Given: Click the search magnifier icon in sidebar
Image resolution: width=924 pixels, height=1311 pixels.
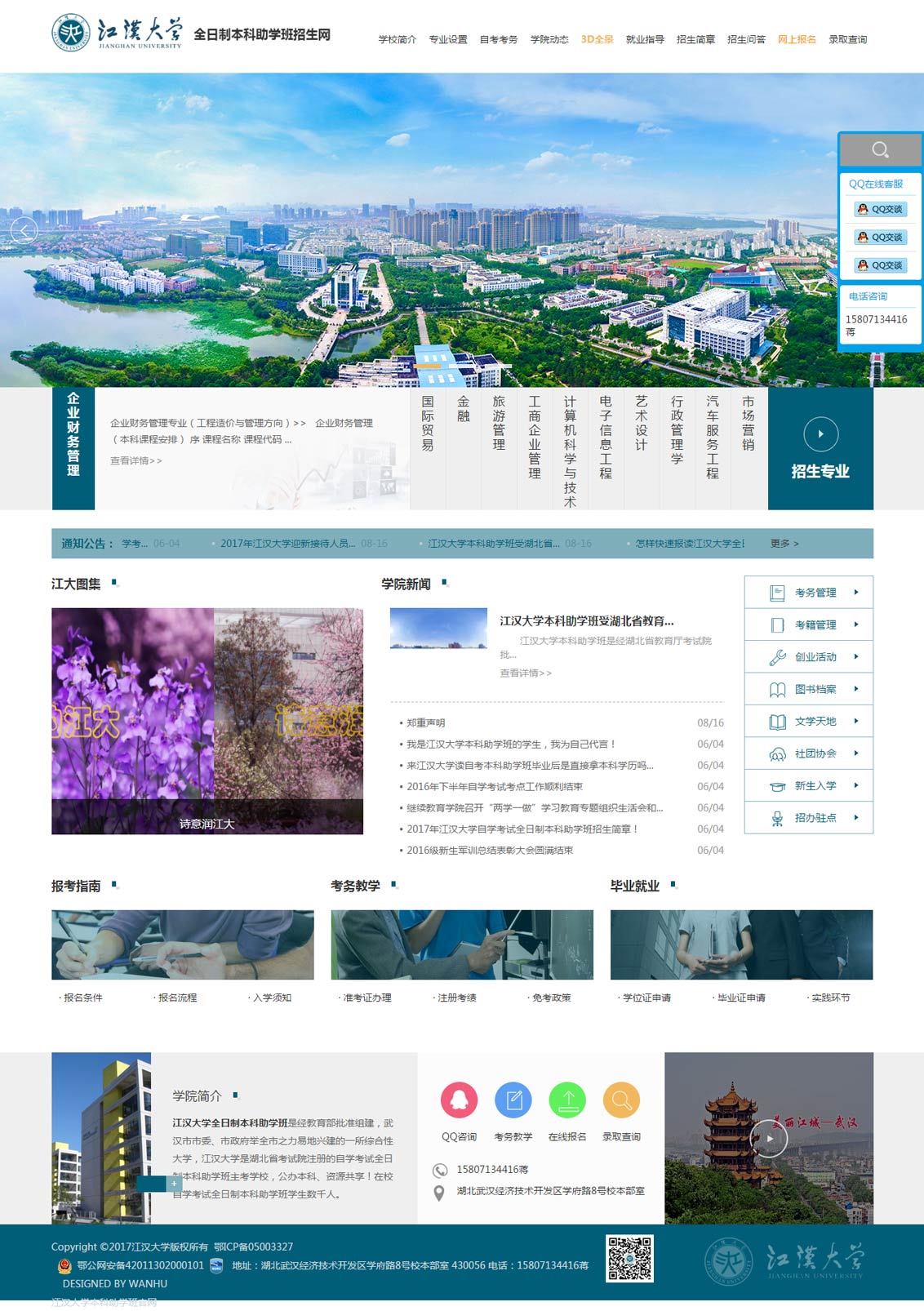Looking at the screenshot, I should (x=880, y=150).
